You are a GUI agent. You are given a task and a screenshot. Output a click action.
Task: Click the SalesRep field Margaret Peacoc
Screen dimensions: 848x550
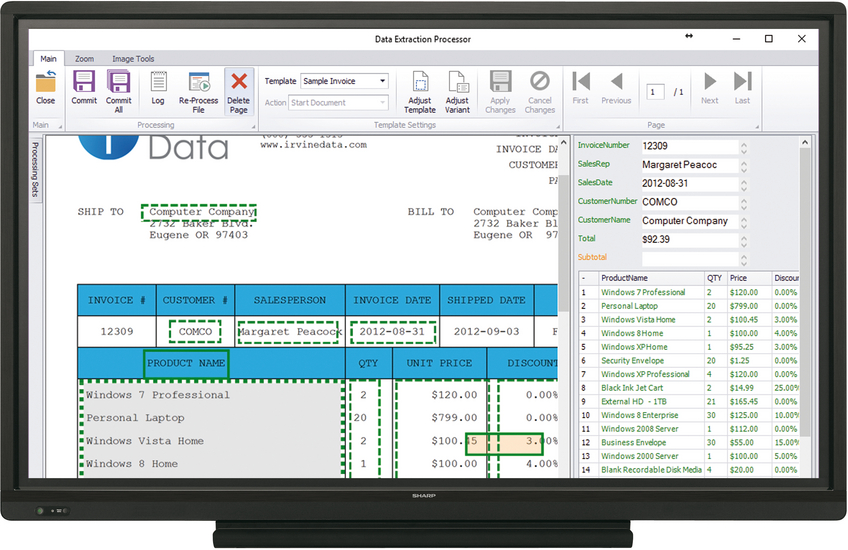[690, 165]
